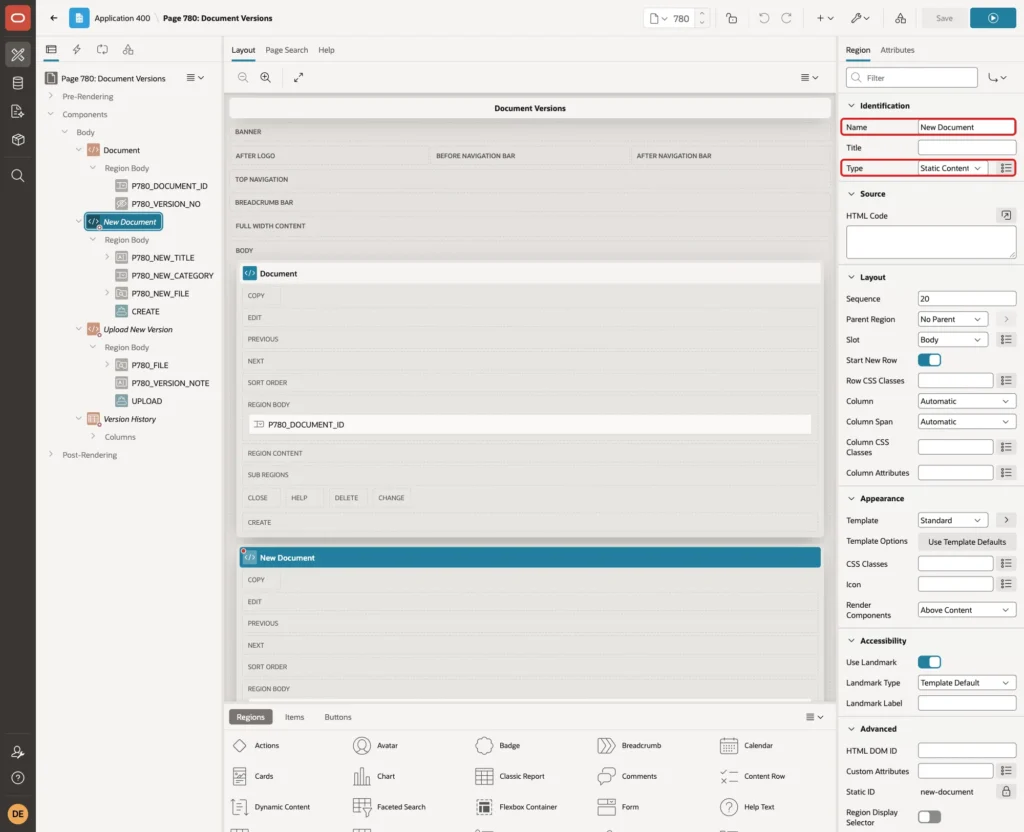
Task: Open the Type Static Content dropdown
Action: click(952, 168)
